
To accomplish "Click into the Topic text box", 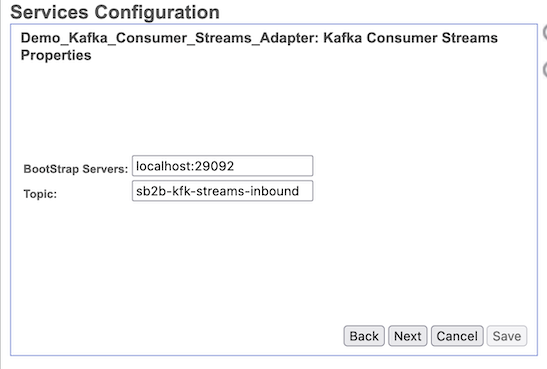I will (x=223, y=191).
